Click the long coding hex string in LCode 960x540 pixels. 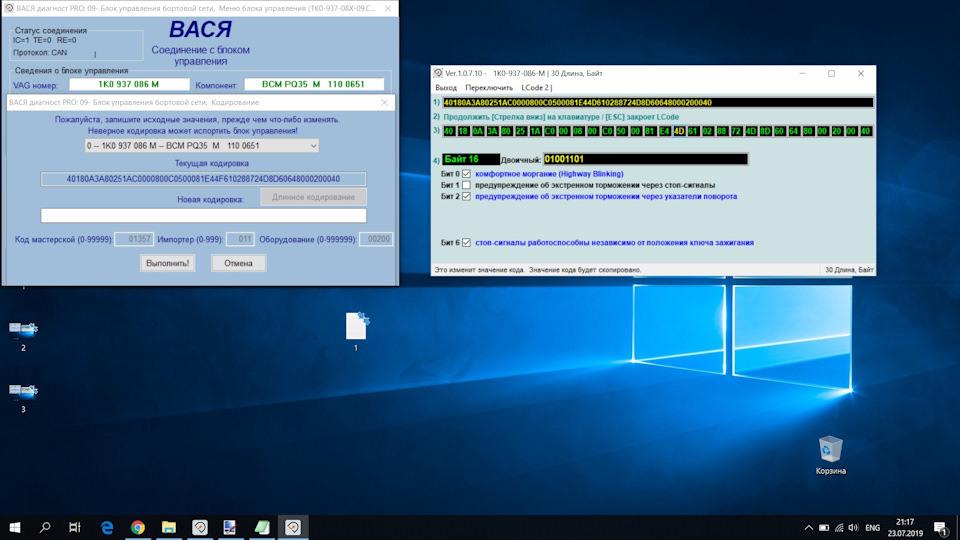click(658, 102)
